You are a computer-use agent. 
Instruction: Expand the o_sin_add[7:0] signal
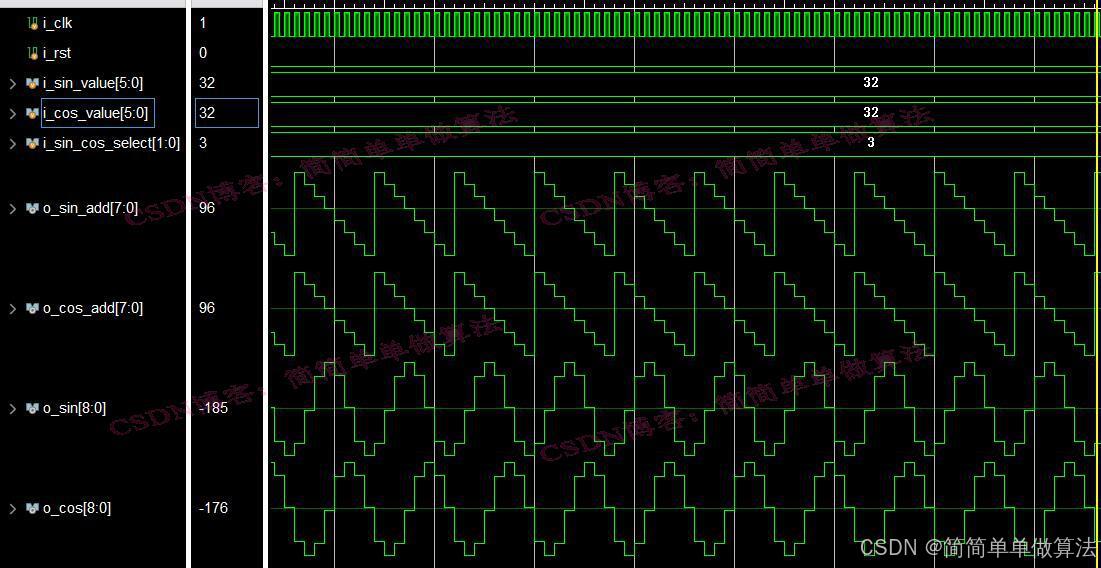12,209
